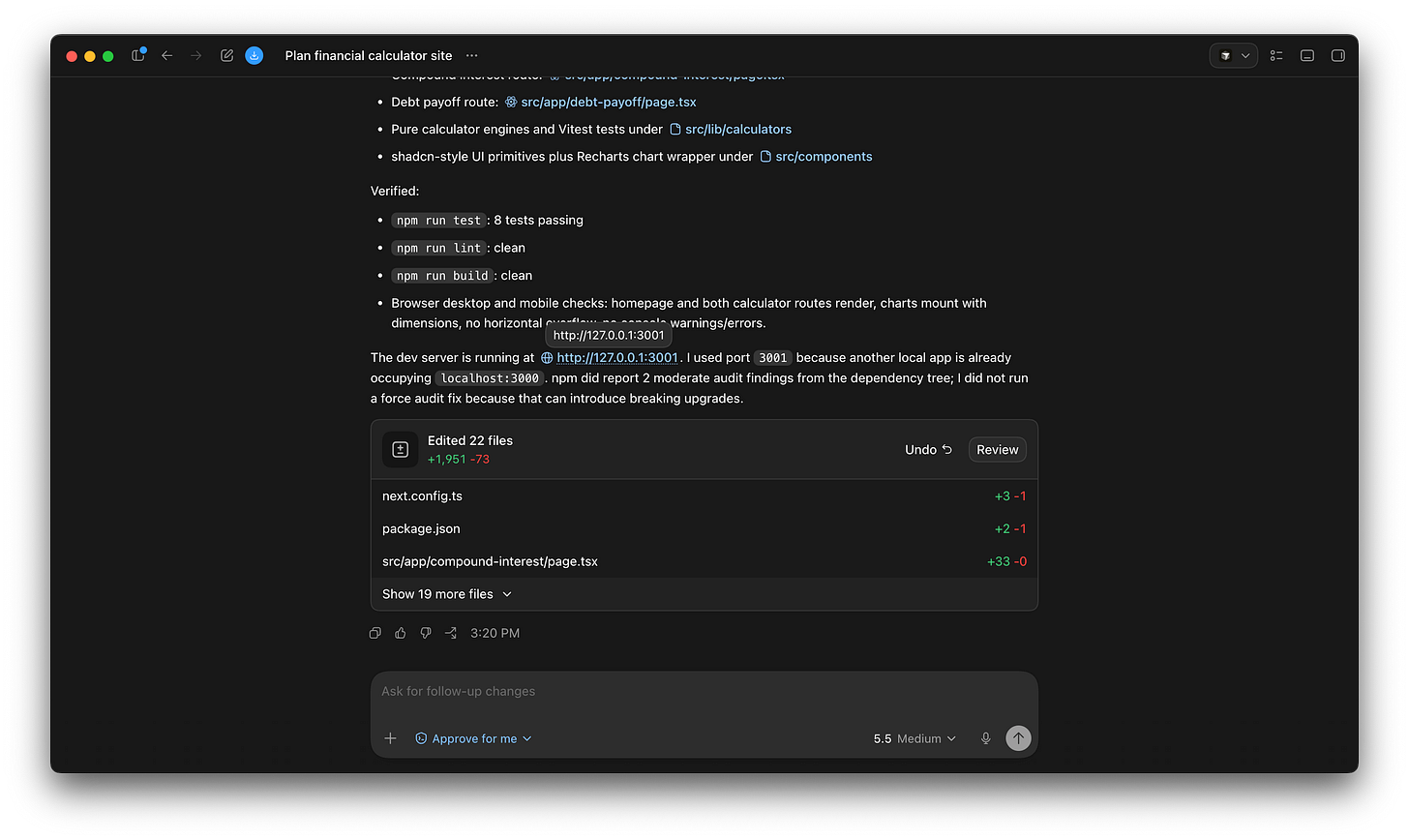The height and width of the screenshot is (840, 1409).
Task: Open the three-dots menu beside thread title
Action: click(x=471, y=55)
